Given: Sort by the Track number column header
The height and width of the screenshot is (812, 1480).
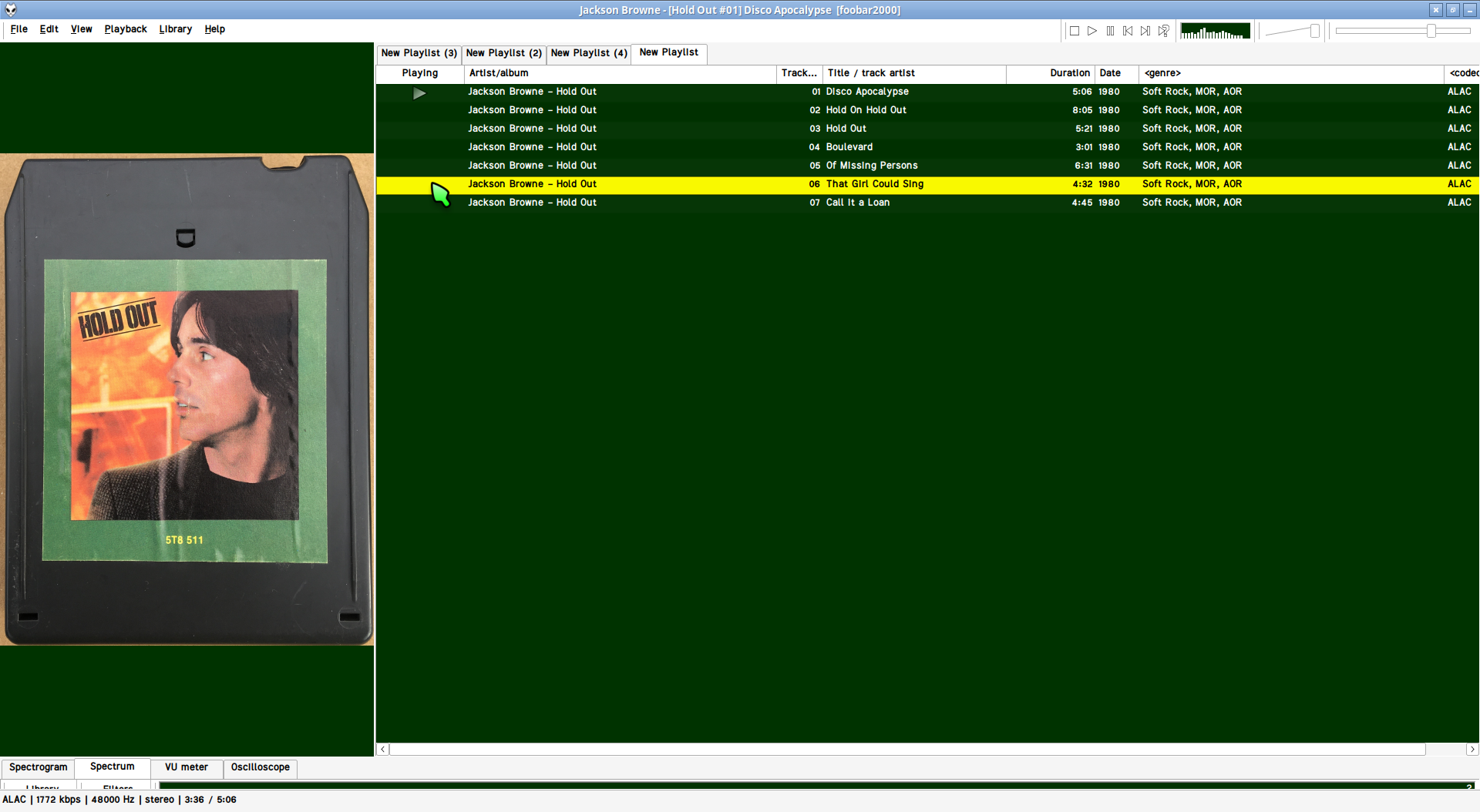Looking at the screenshot, I should pyautogui.click(x=799, y=73).
